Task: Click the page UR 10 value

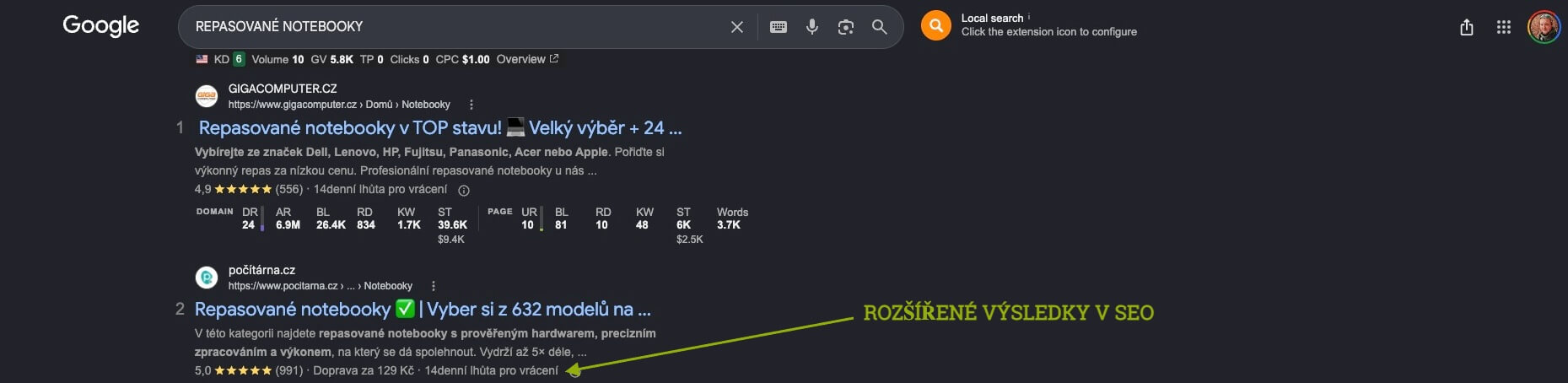Action: [527, 225]
